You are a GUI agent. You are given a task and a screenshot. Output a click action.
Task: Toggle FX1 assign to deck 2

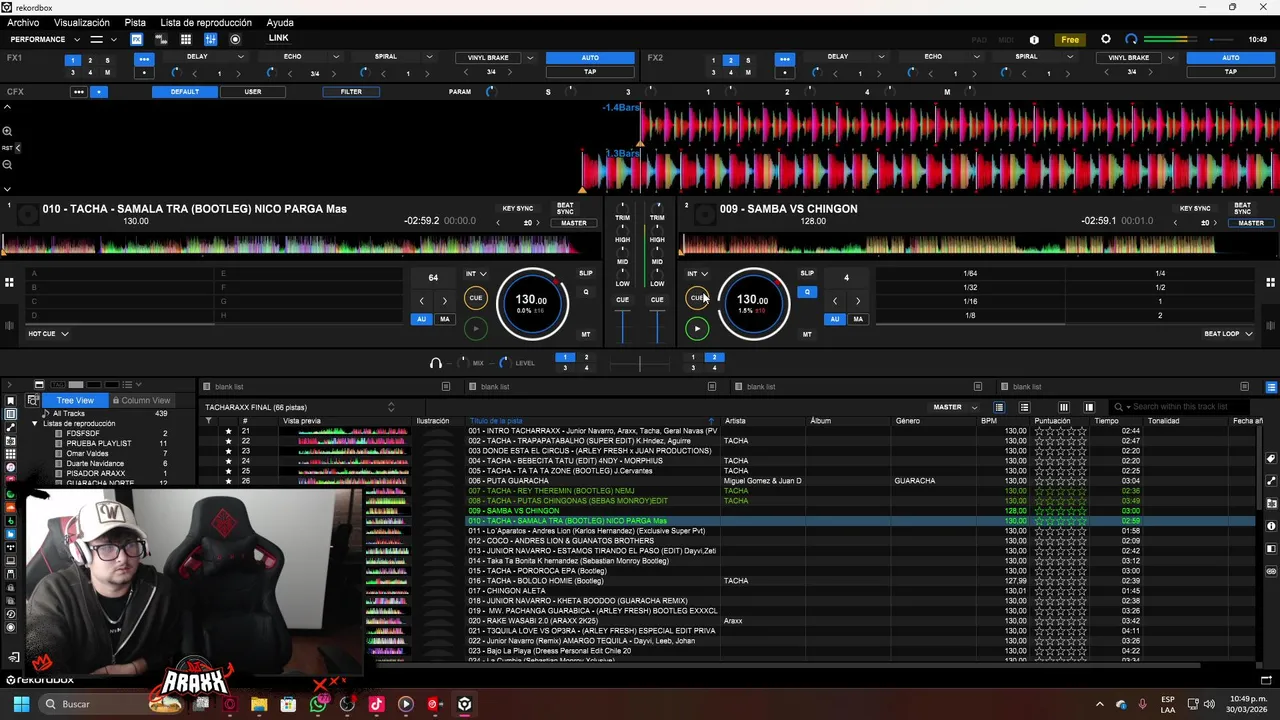point(90,60)
